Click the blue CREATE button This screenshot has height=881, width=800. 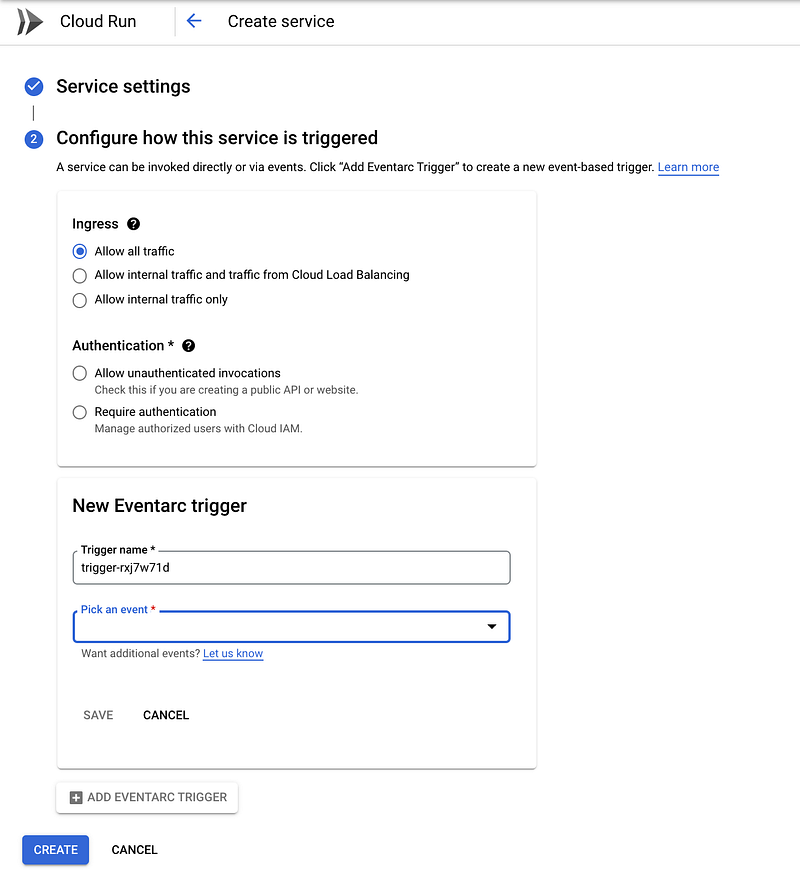tap(56, 850)
